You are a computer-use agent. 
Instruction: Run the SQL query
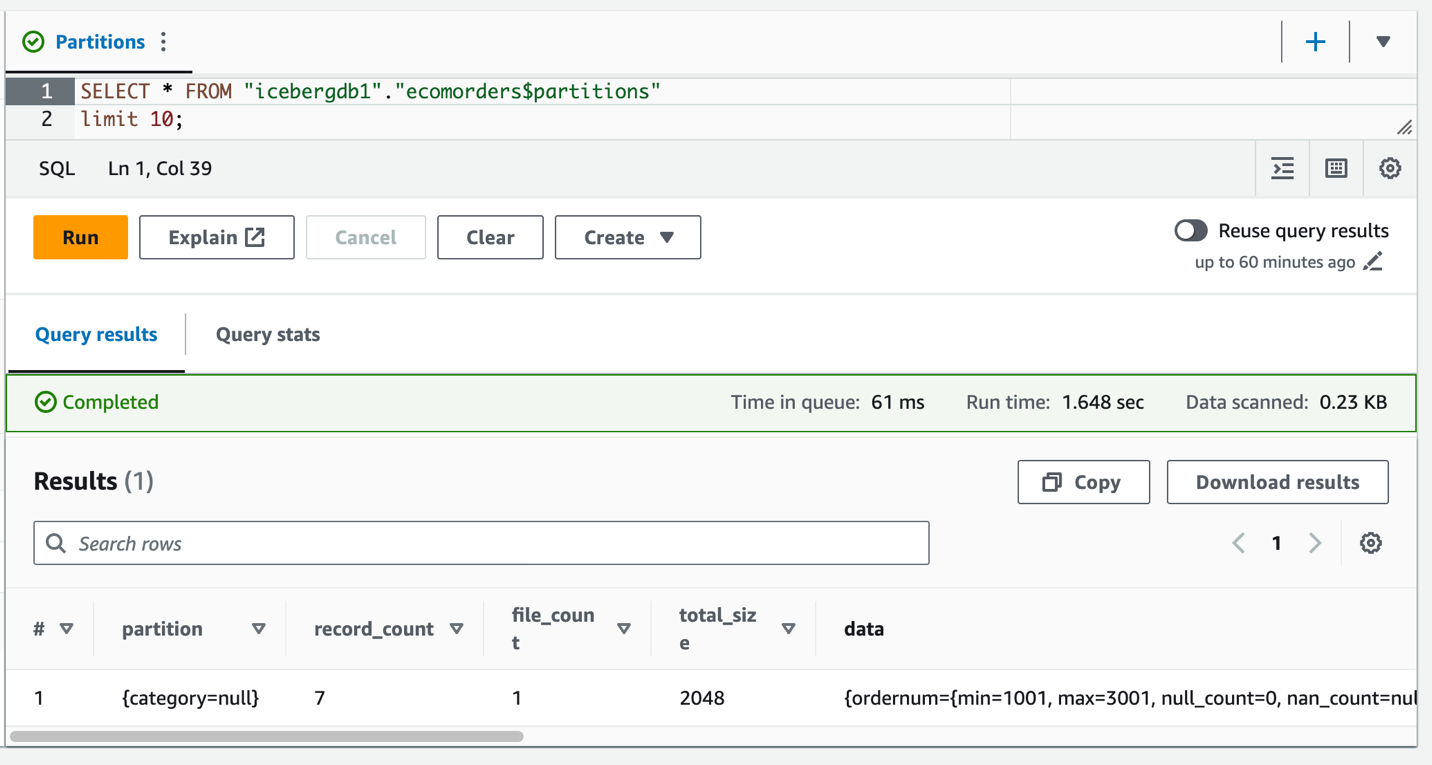click(80, 238)
